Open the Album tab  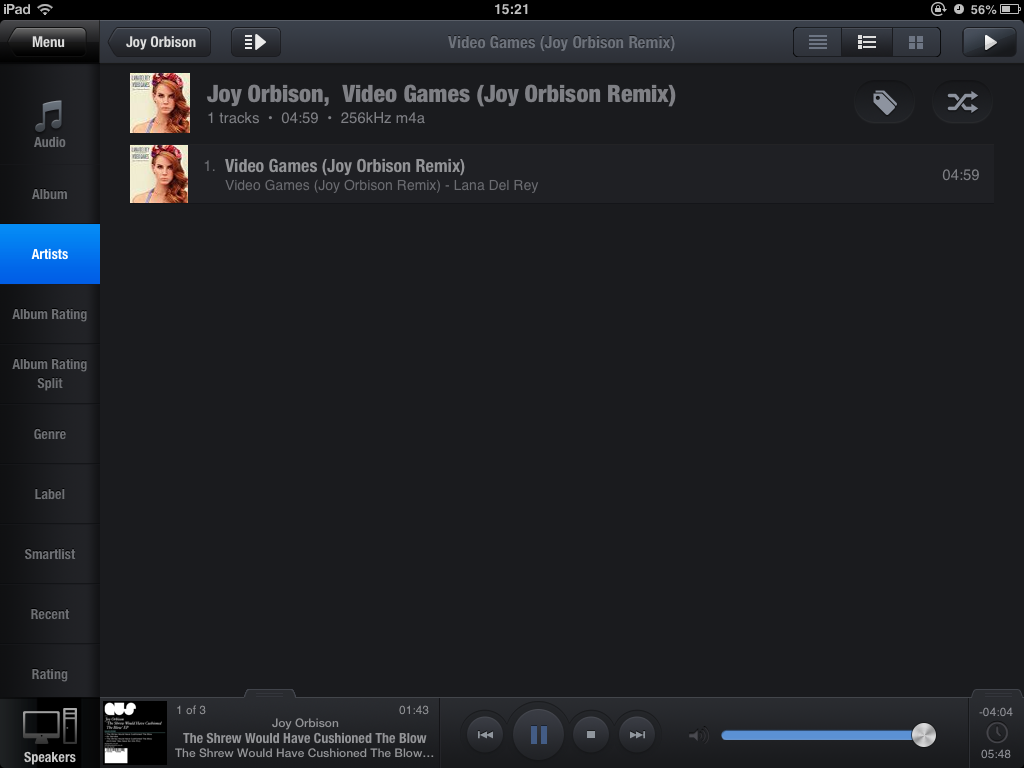(x=50, y=195)
